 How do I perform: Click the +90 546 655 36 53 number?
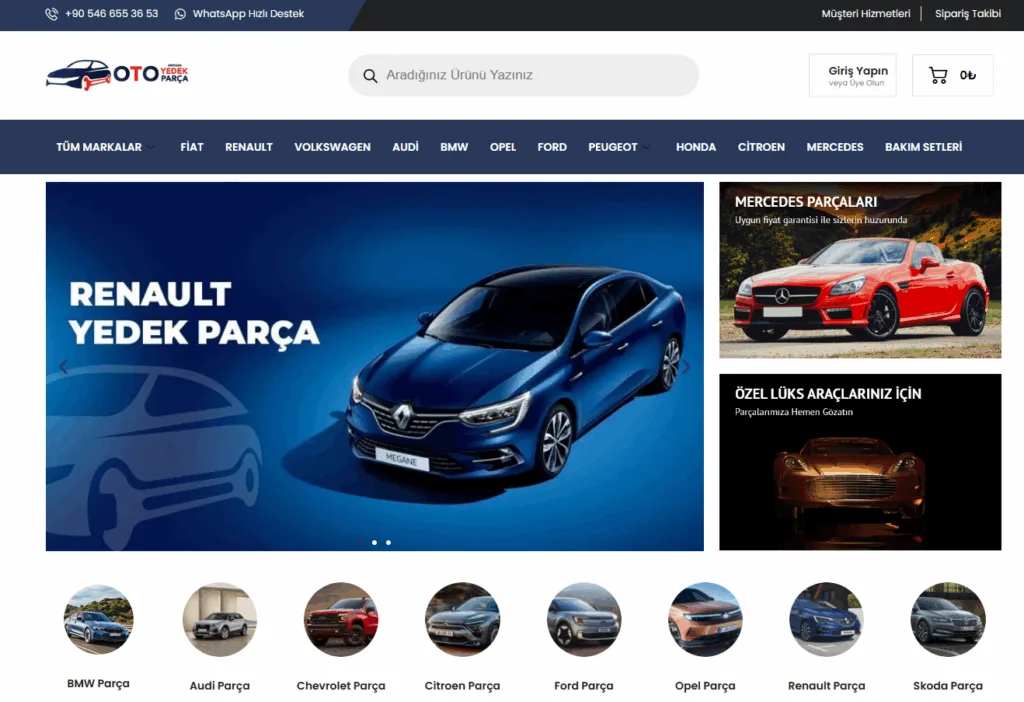point(112,14)
